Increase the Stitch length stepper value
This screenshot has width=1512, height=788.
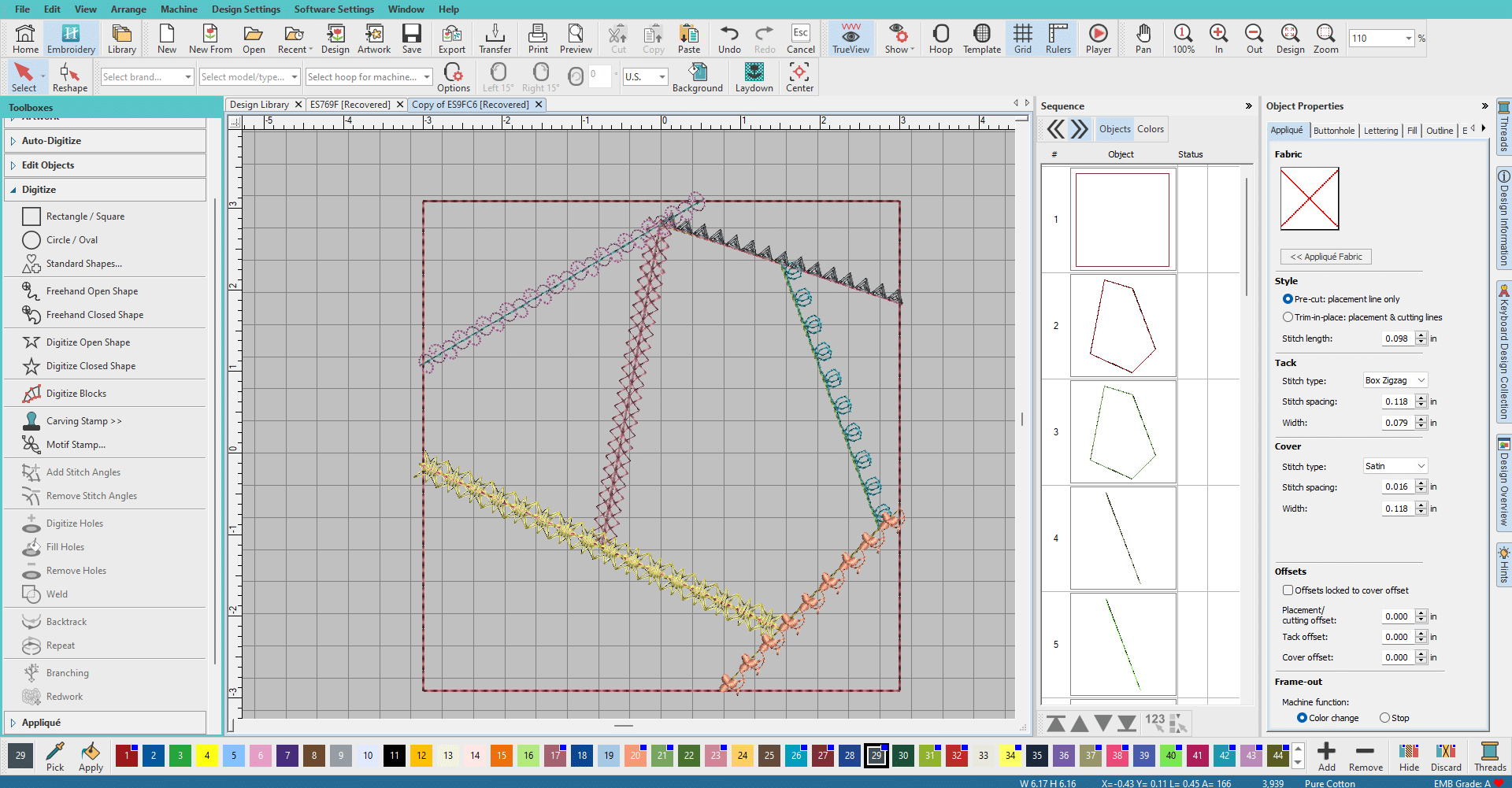pyautogui.click(x=1421, y=335)
